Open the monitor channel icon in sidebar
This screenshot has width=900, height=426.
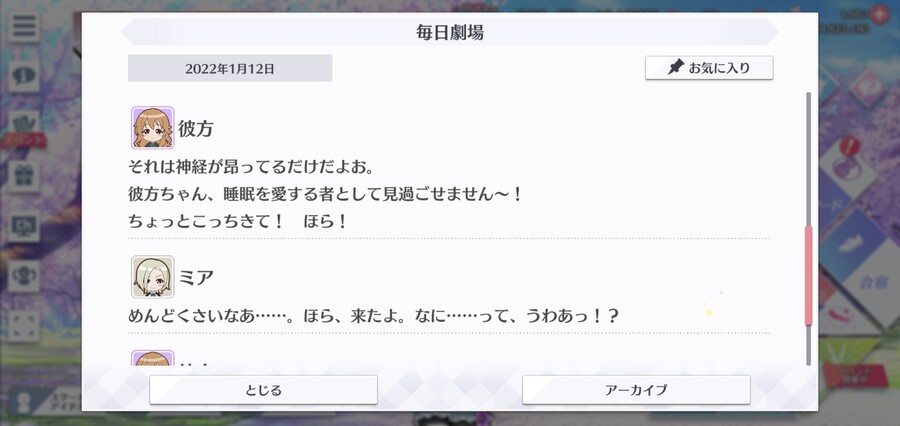tap(24, 226)
